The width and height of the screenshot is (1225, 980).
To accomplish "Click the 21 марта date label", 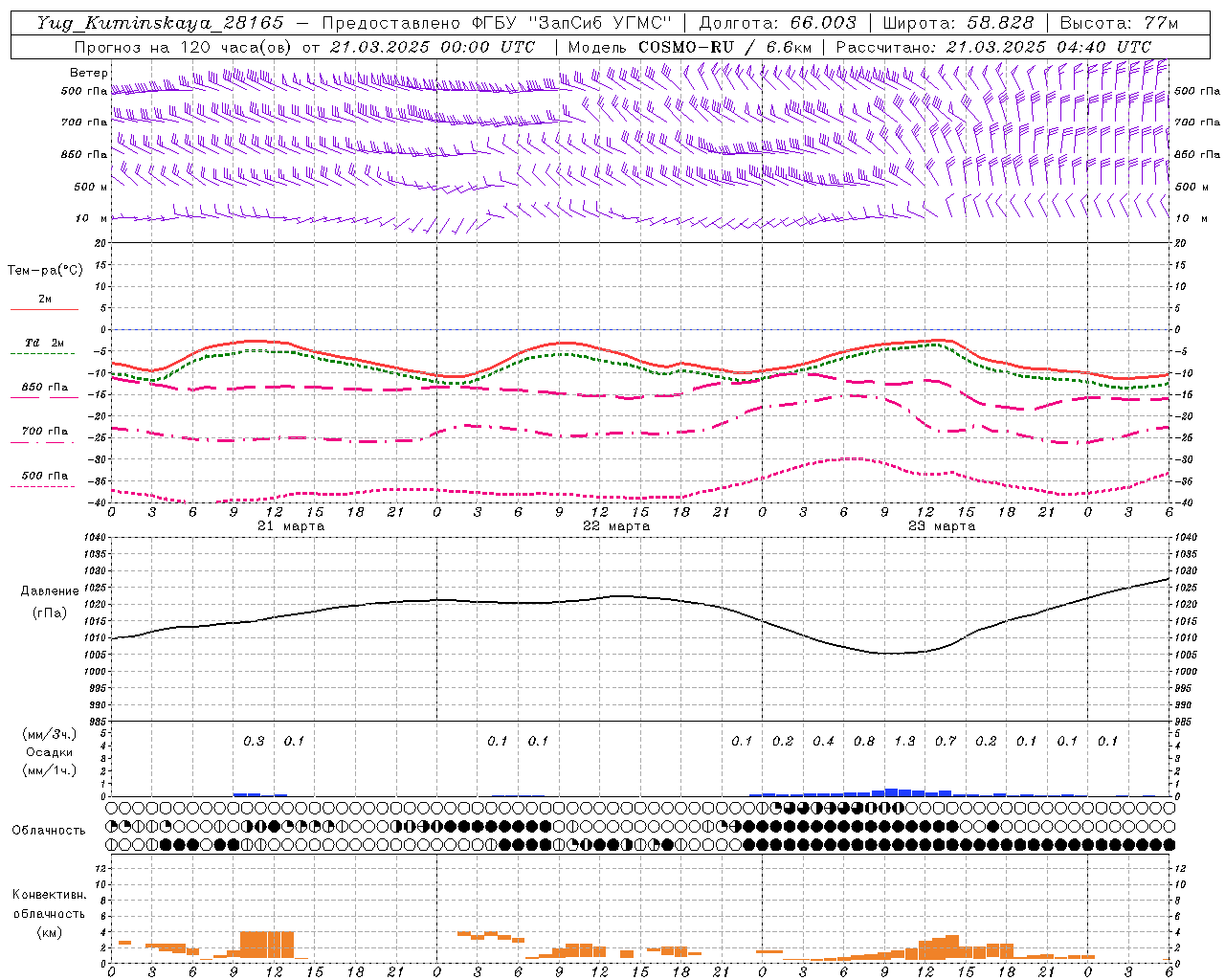I will click(292, 526).
